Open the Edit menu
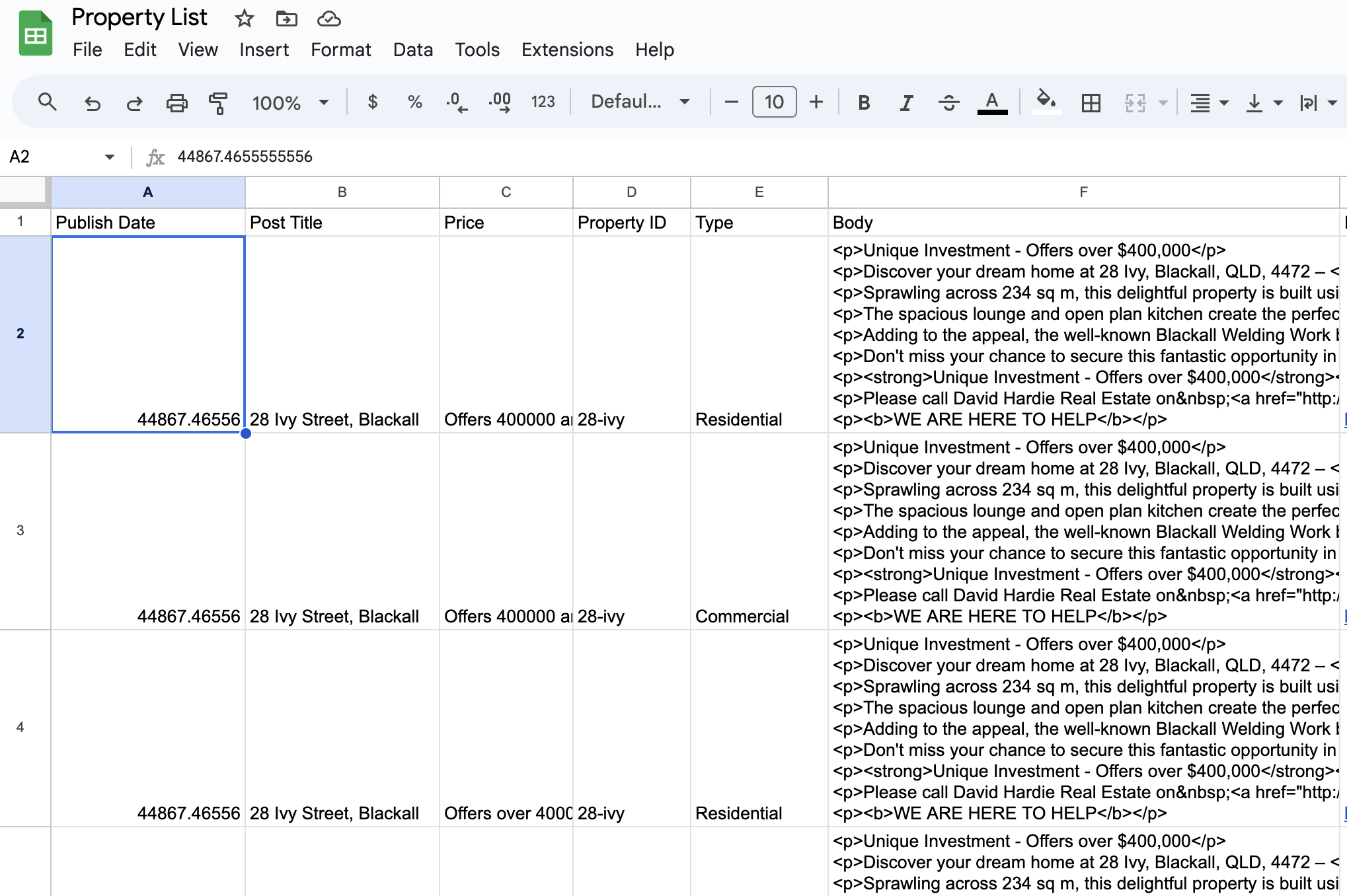1347x896 pixels. (140, 50)
